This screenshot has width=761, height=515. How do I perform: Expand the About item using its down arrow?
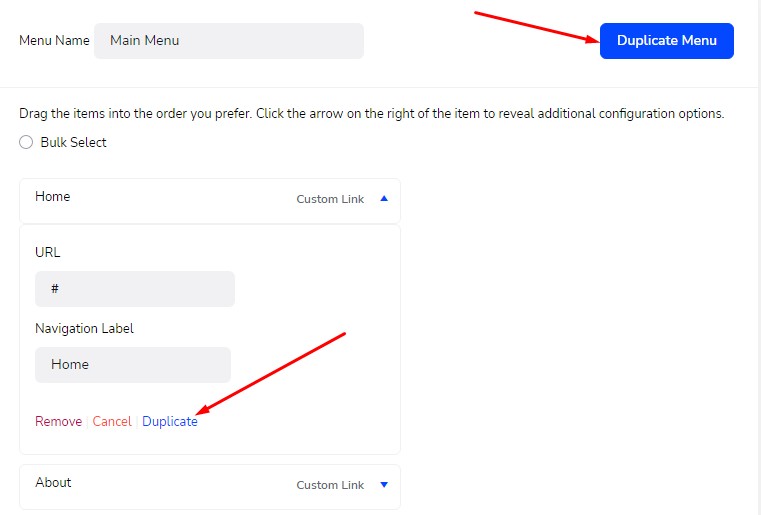pyautogui.click(x=384, y=485)
